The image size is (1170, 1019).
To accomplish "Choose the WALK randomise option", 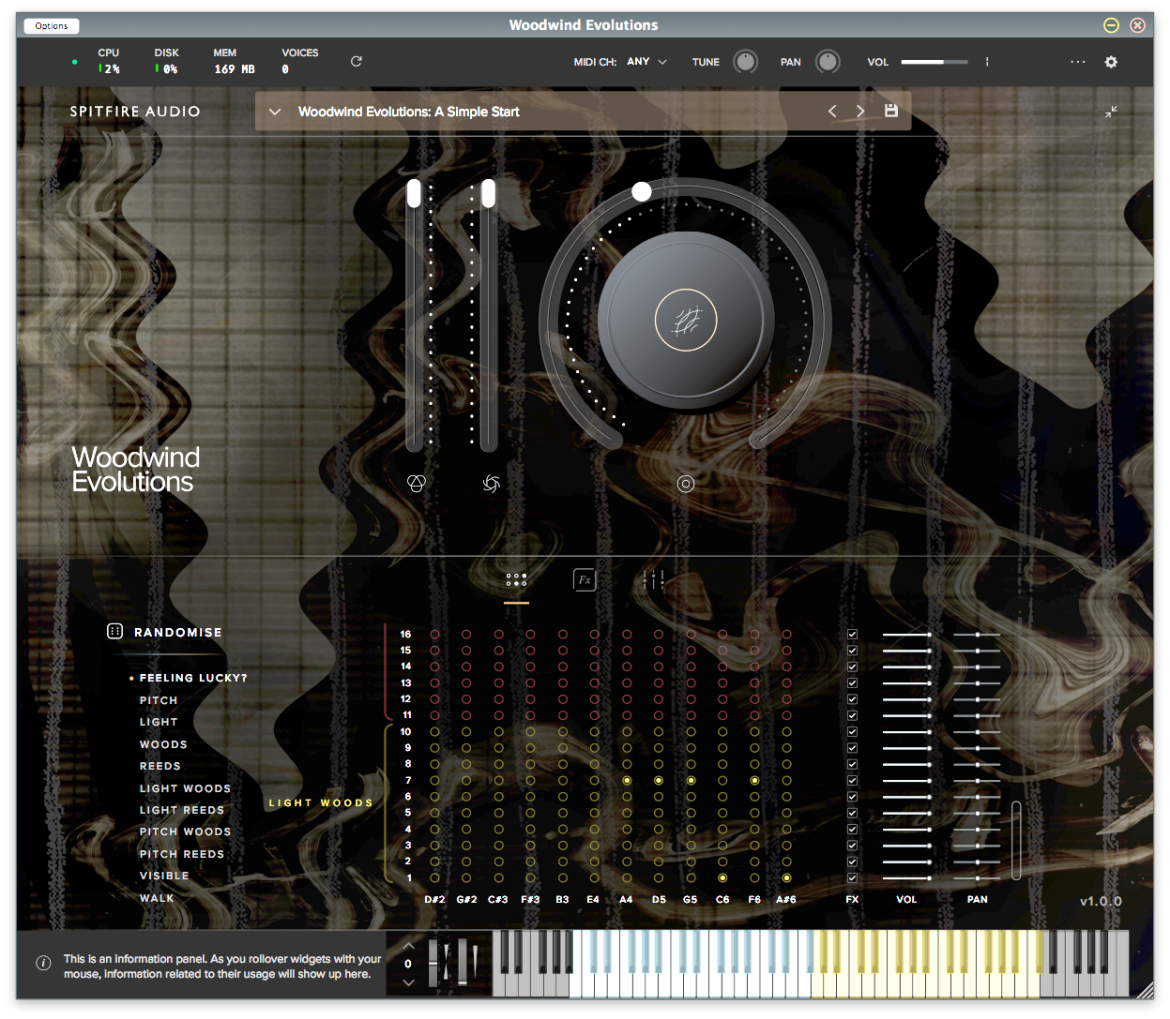I will 157,898.
